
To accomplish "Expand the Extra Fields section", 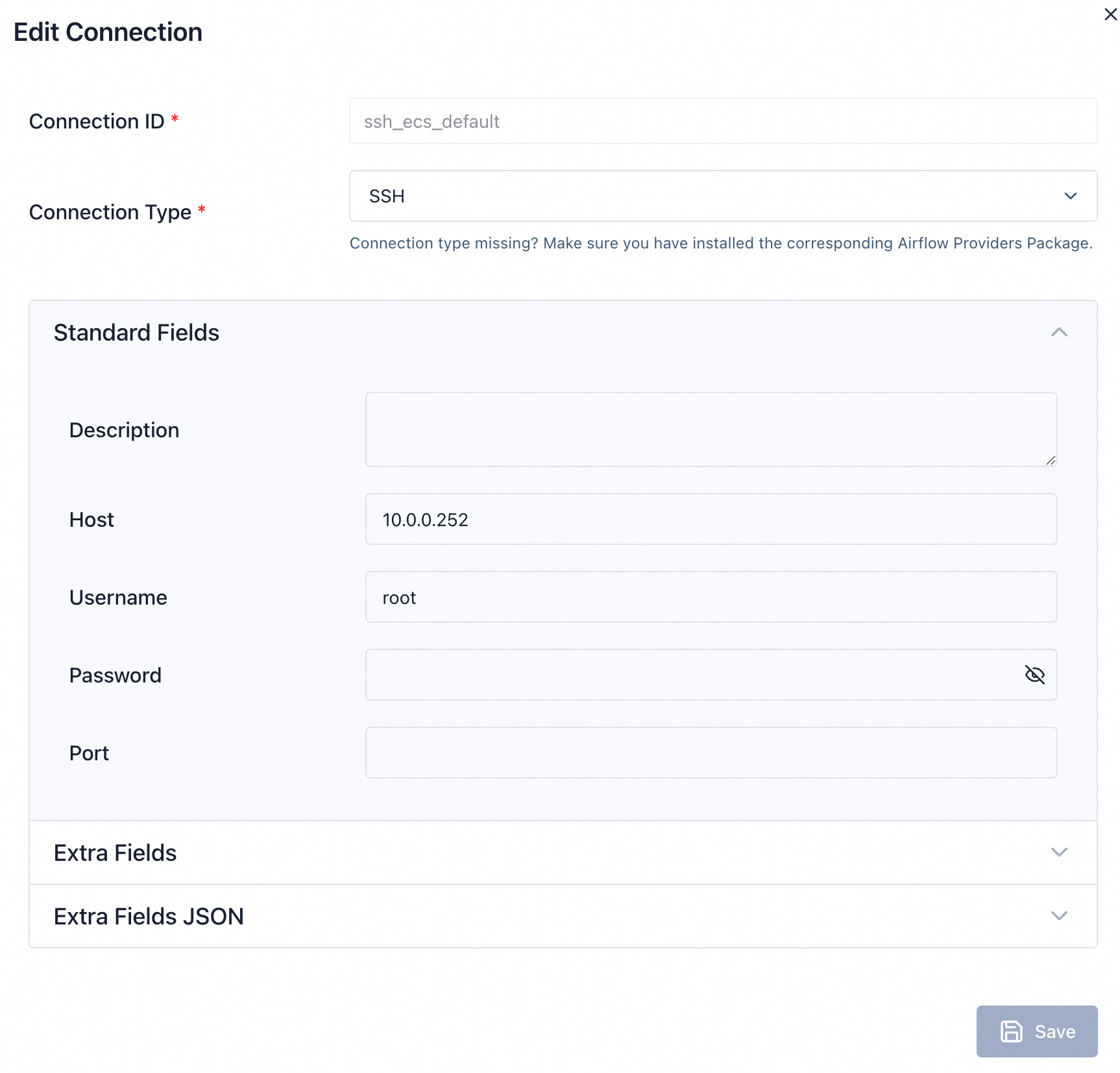I will click(x=1059, y=852).
